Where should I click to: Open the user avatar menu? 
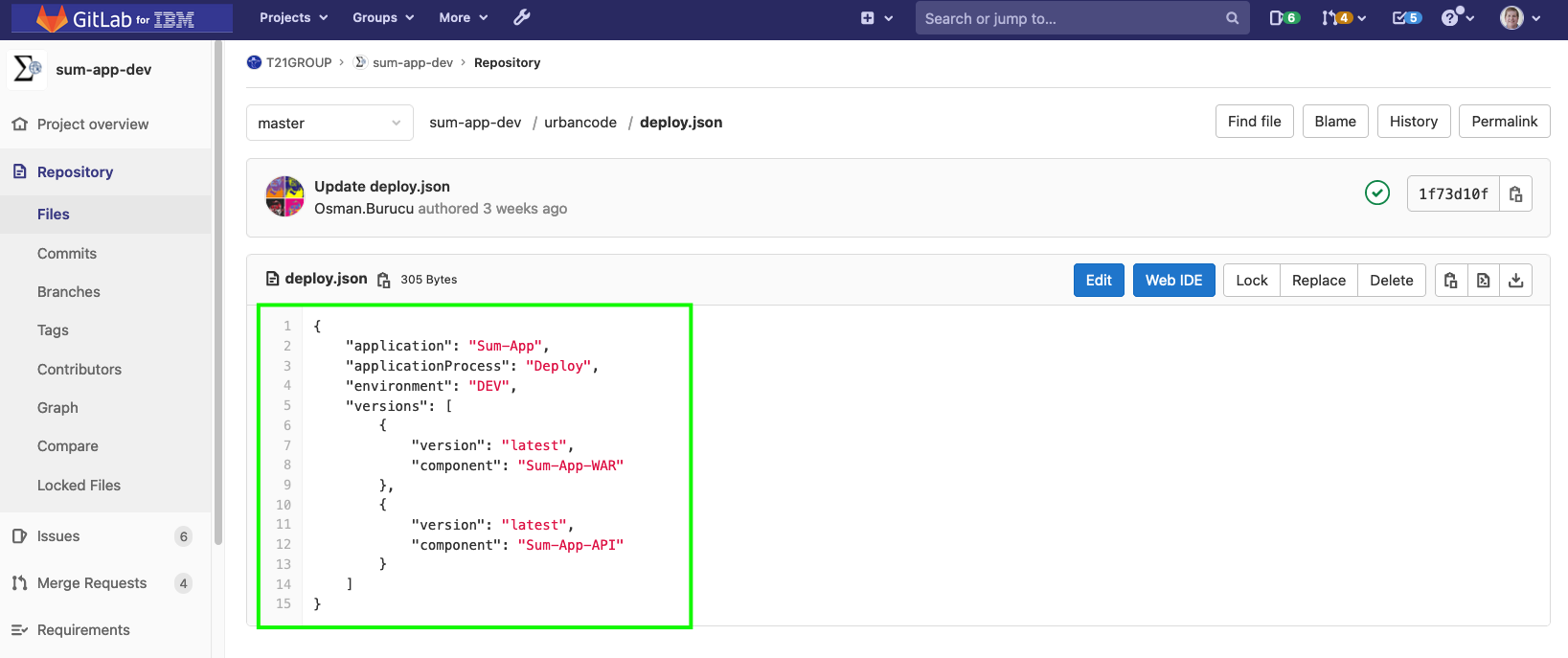pos(1511,17)
